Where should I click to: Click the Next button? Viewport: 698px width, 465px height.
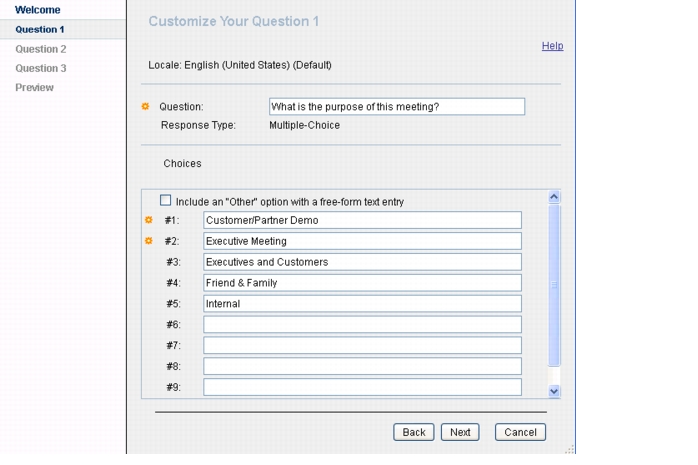460,432
